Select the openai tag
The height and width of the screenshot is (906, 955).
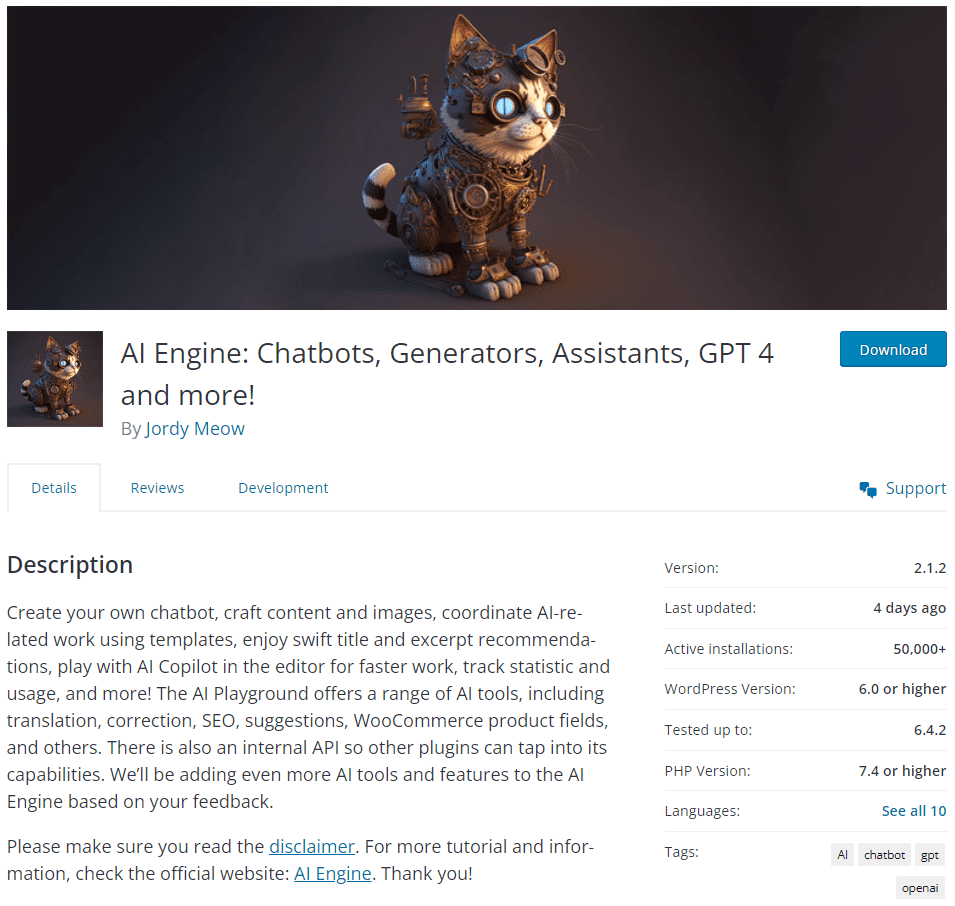(920, 888)
